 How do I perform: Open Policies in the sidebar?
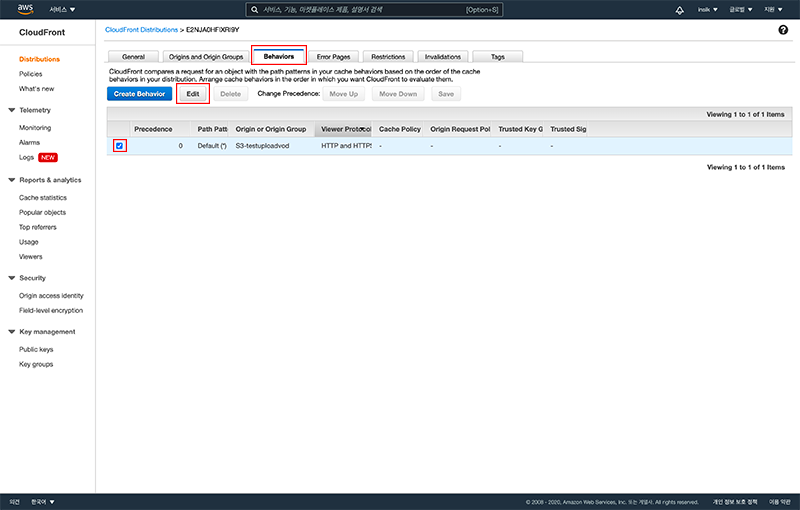31,74
